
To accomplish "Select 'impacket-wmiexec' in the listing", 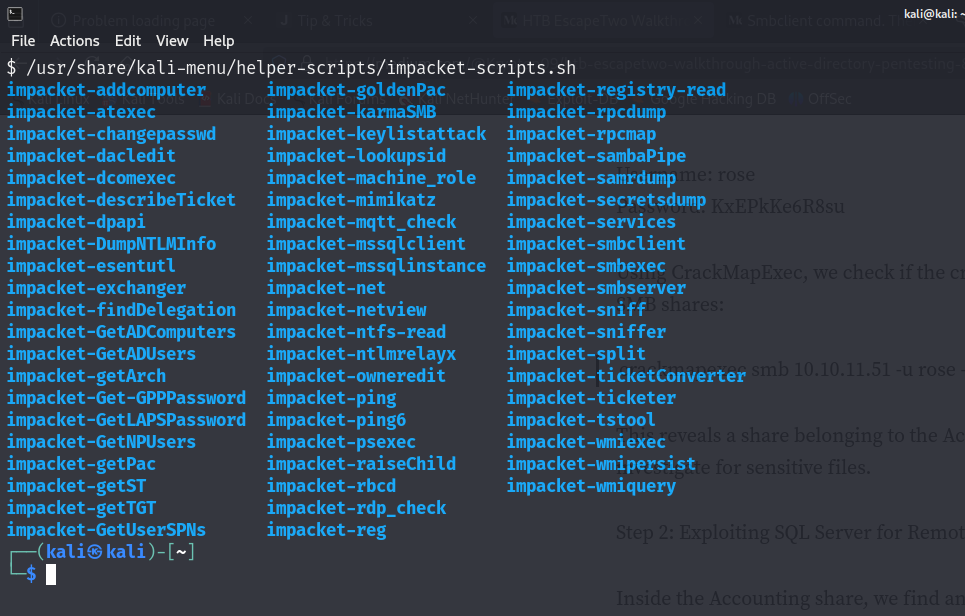I will tap(587, 442).
